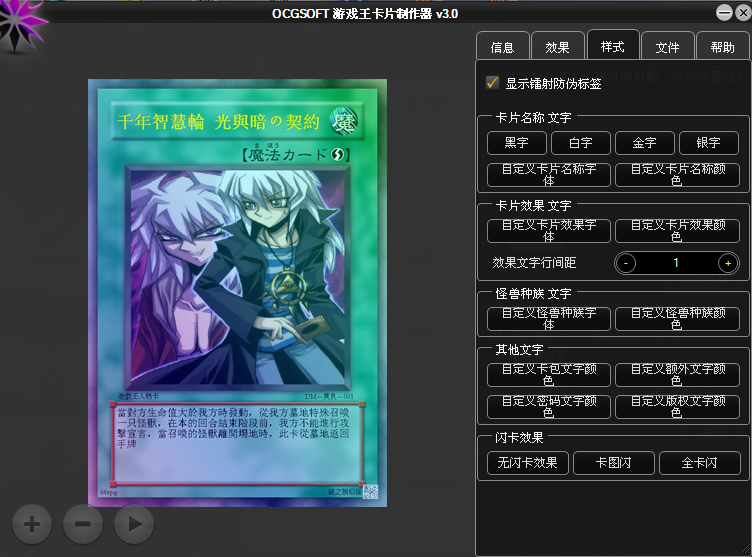Click the round minus zoom-out button
The image size is (752, 557).
(x=83, y=524)
